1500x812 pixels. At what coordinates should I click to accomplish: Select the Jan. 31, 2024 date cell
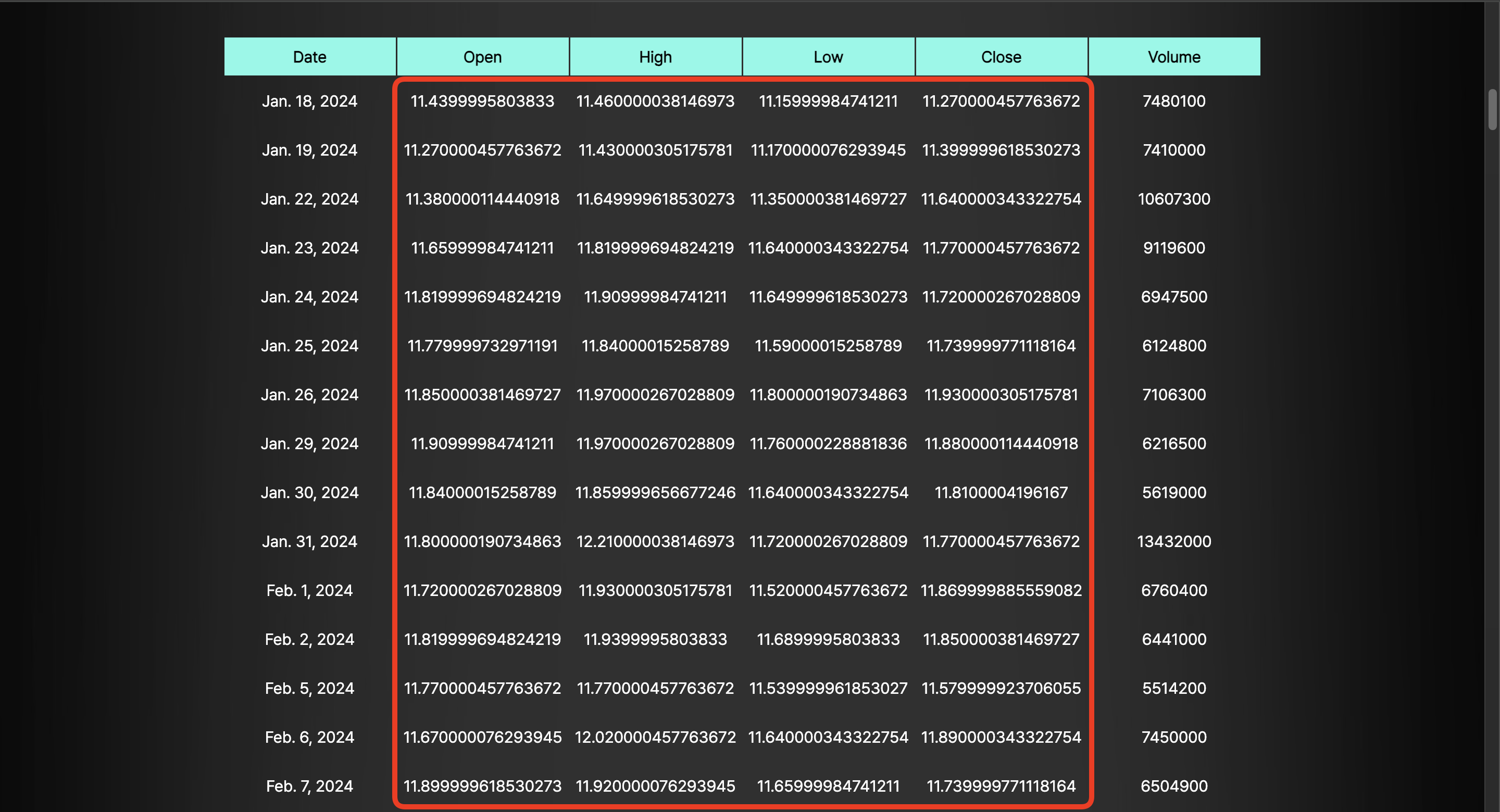(310, 541)
